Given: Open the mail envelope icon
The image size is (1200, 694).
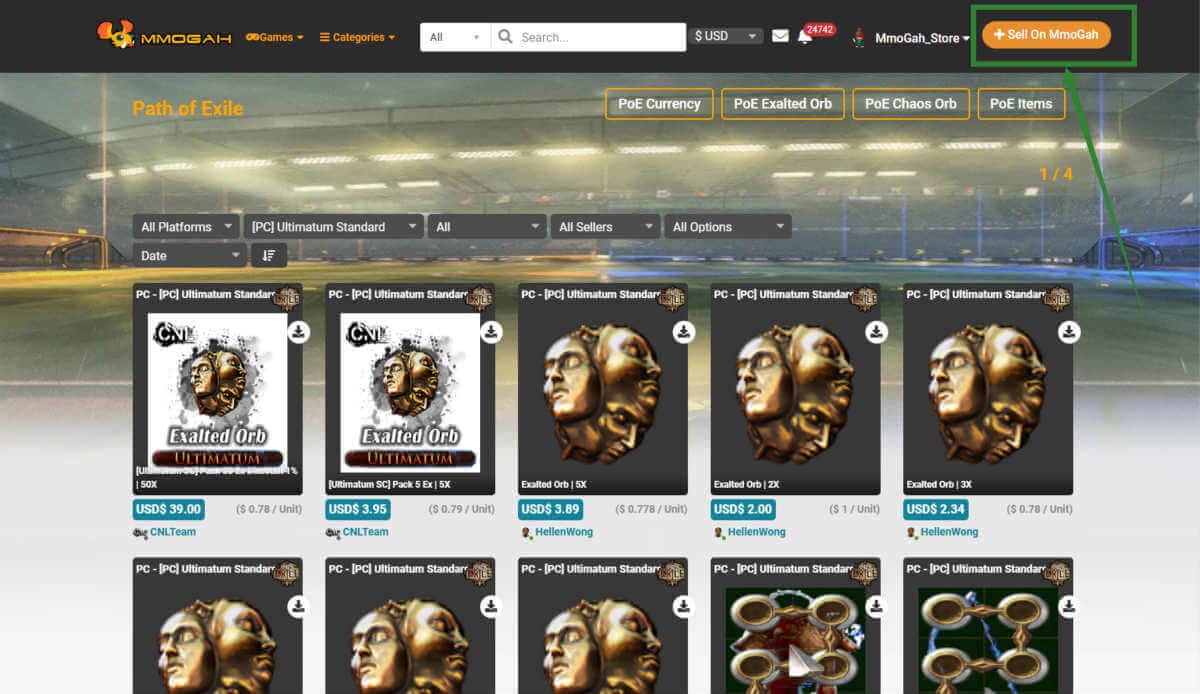Looking at the screenshot, I should 780,36.
